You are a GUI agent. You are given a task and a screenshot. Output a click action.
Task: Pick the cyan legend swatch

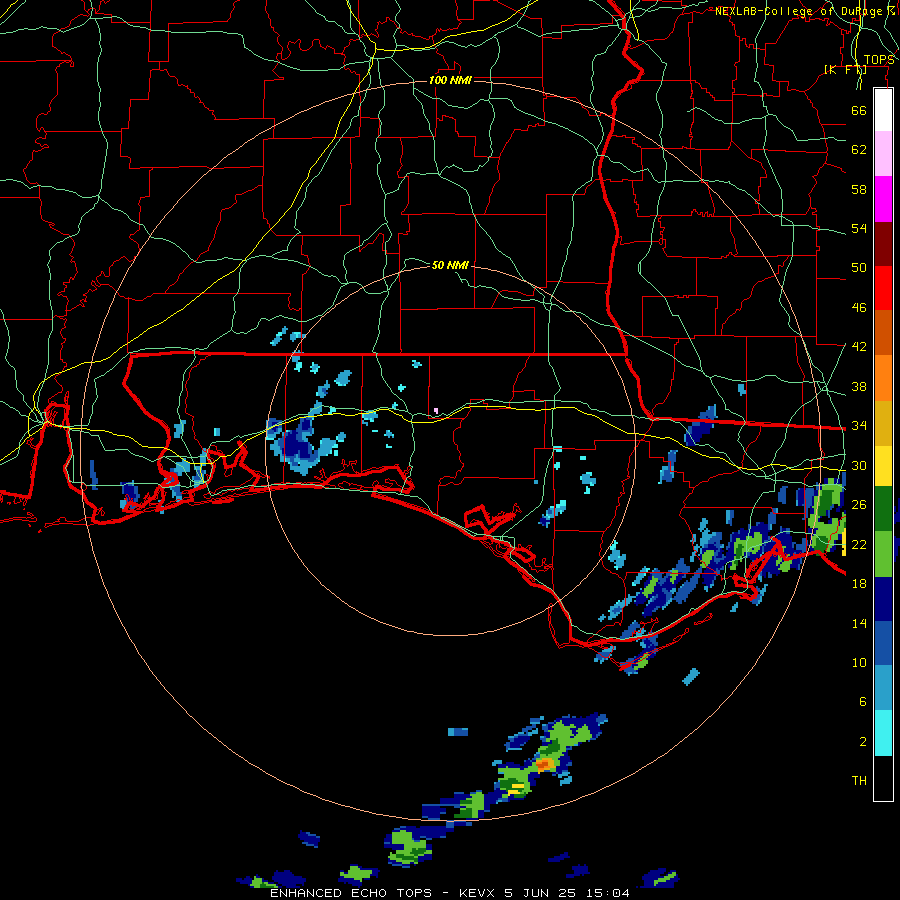(x=883, y=734)
